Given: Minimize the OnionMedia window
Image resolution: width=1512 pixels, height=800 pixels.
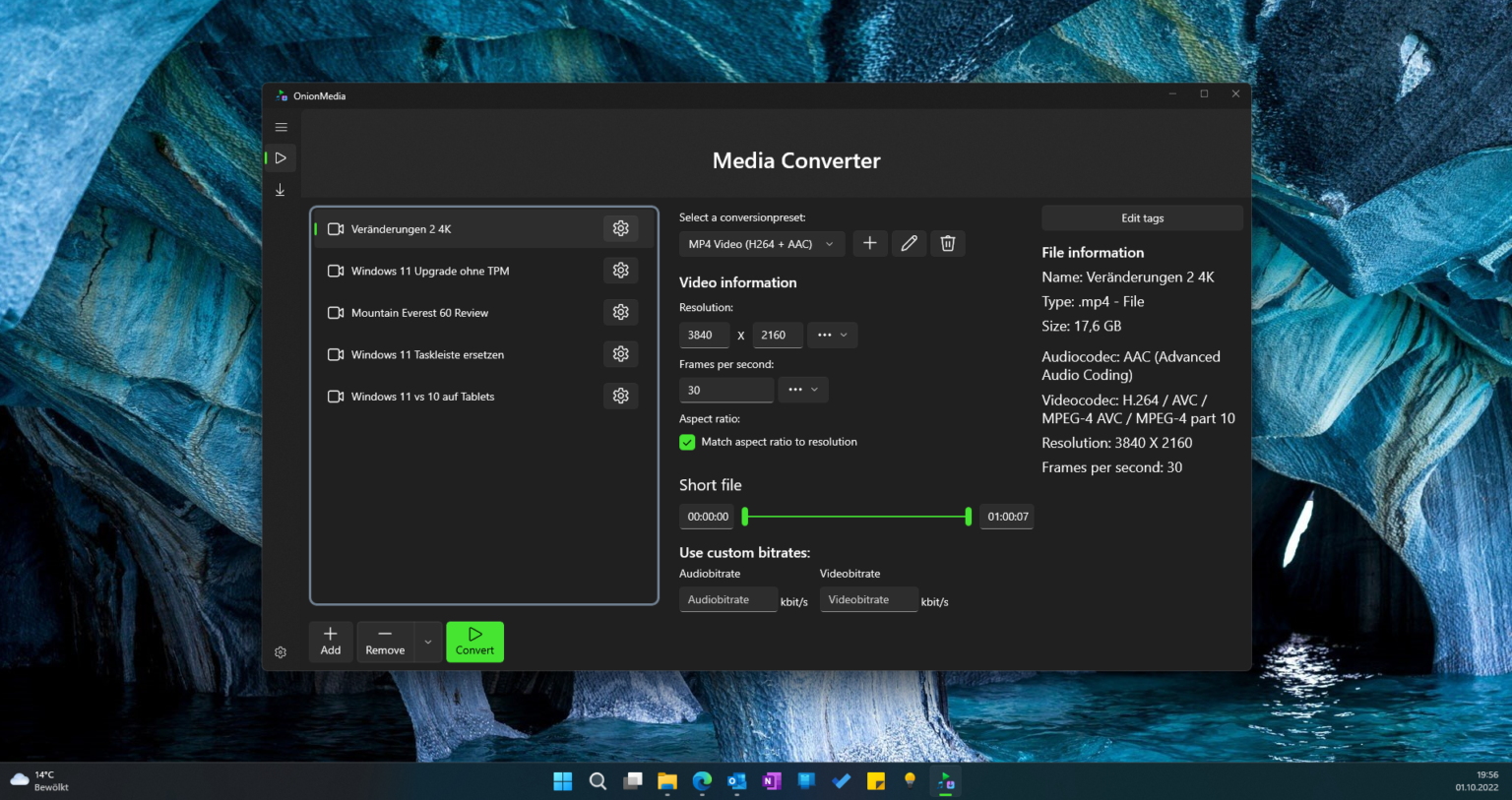Looking at the screenshot, I should [1172, 94].
